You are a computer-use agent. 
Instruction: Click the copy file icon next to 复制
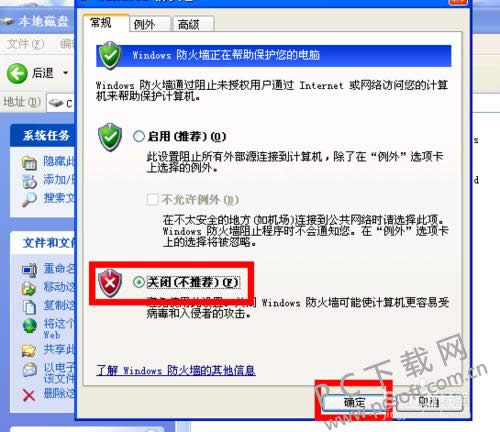point(29,307)
